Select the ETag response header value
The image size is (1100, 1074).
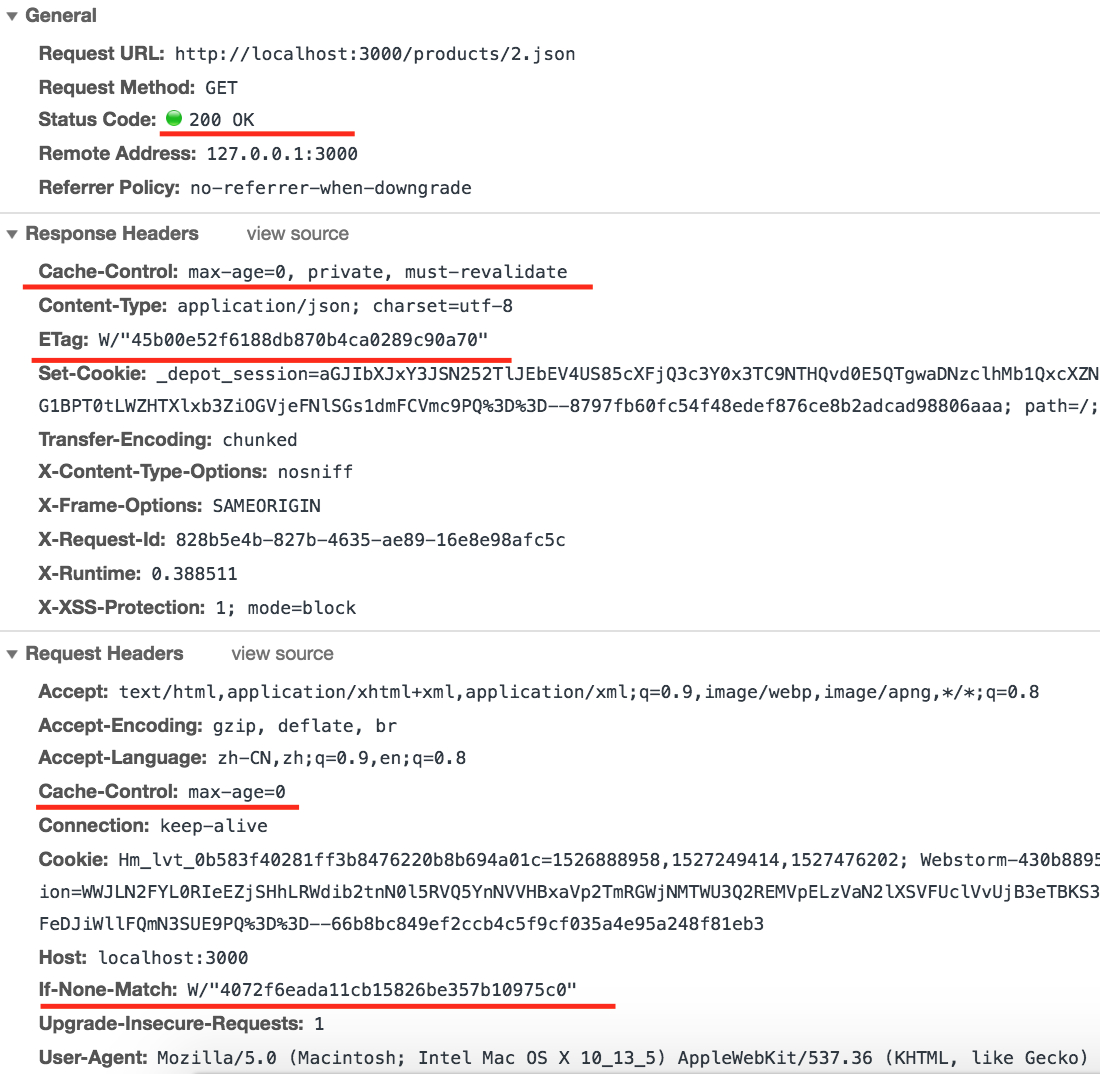293,340
